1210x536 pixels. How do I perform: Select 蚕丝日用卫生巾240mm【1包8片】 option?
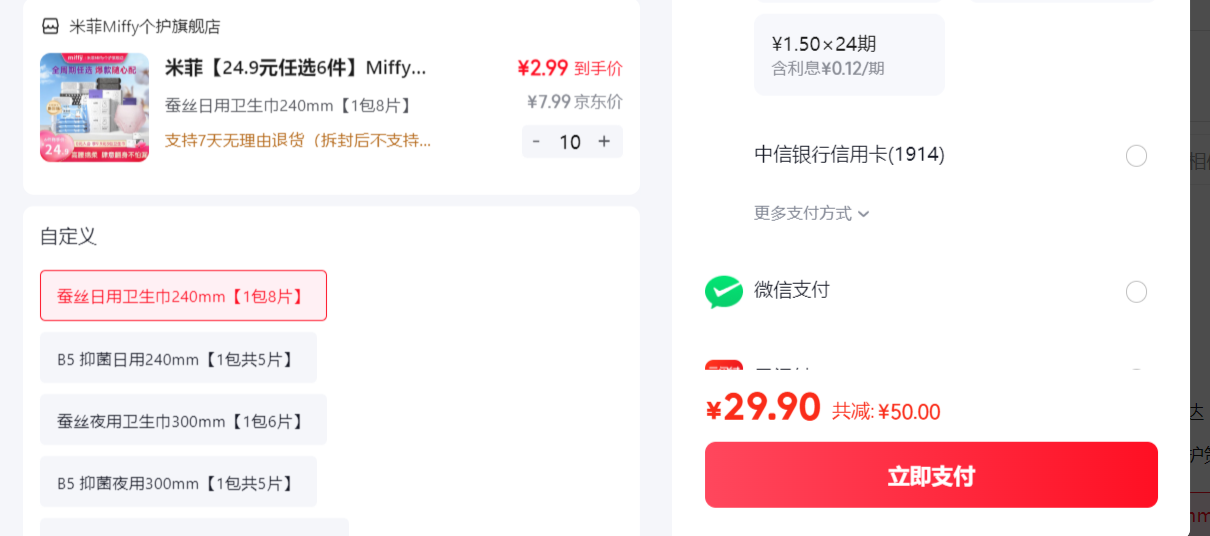point(183,296)
